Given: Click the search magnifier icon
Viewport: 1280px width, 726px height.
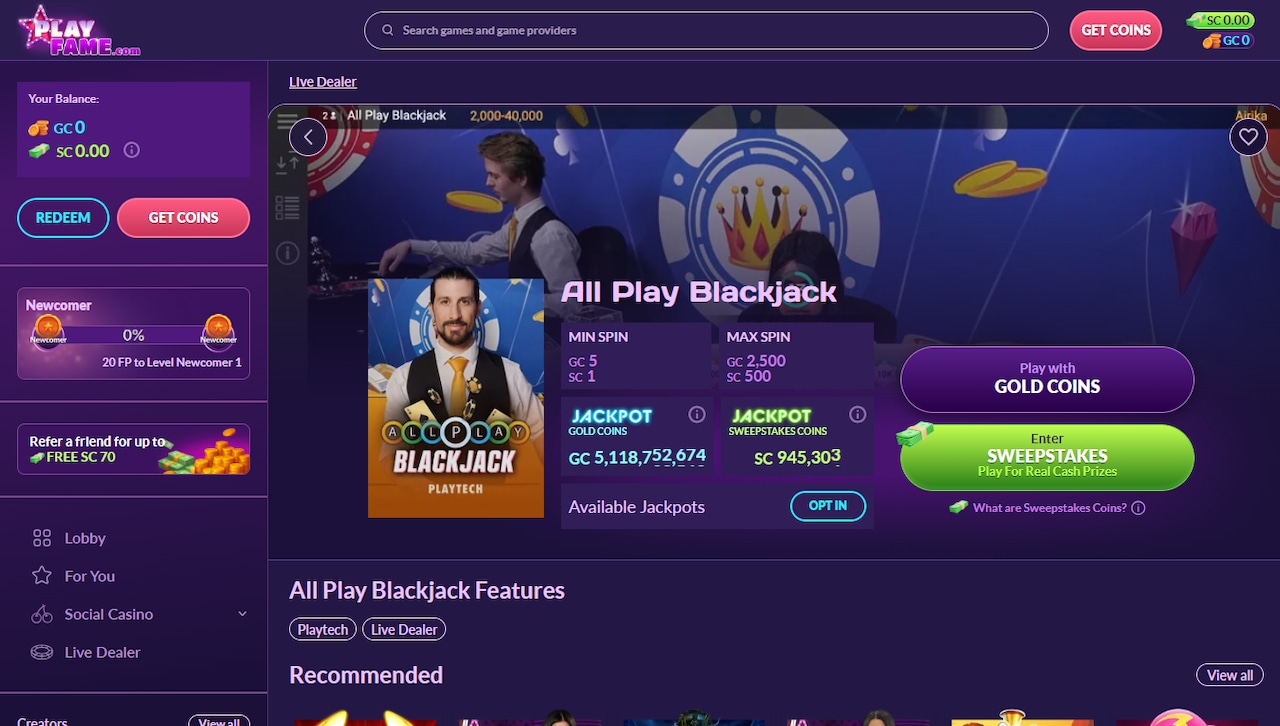Looking at the screenshot, I should [x=387, y=30].
